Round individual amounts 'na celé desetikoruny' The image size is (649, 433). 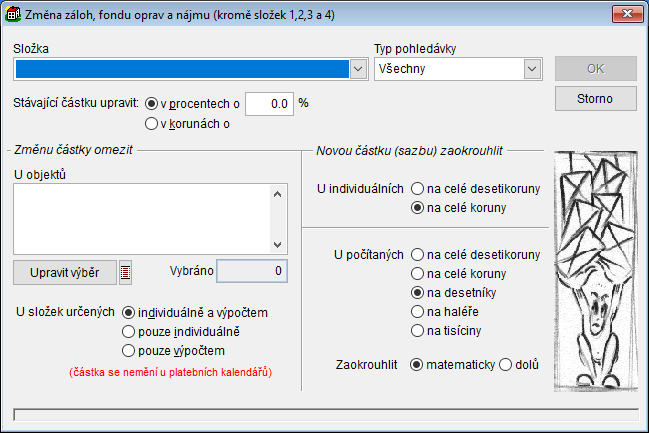coord(417,188)
